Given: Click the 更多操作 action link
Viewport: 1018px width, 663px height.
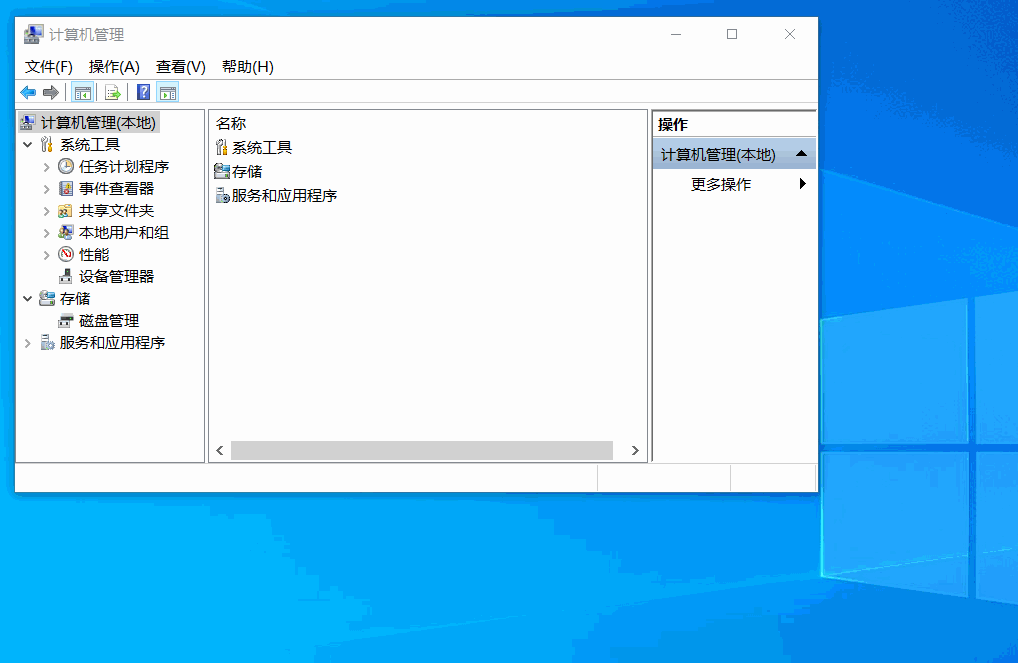Looking at the screenshot, I should (721, 184).
